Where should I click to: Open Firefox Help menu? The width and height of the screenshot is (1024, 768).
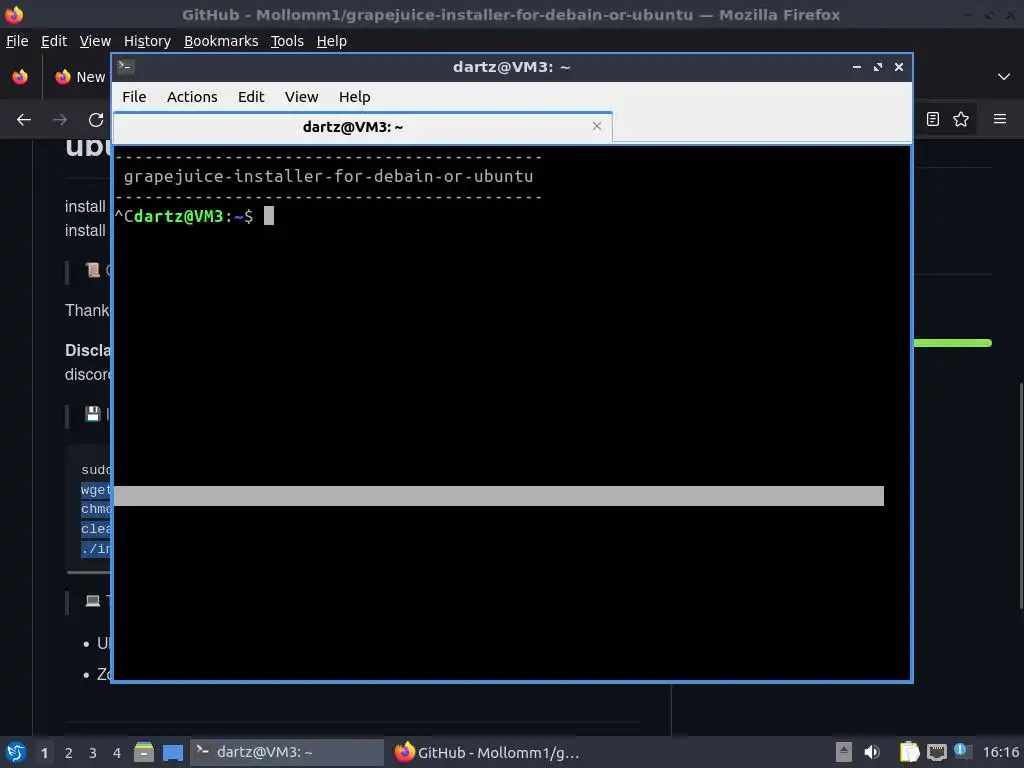tap(332, 41)
